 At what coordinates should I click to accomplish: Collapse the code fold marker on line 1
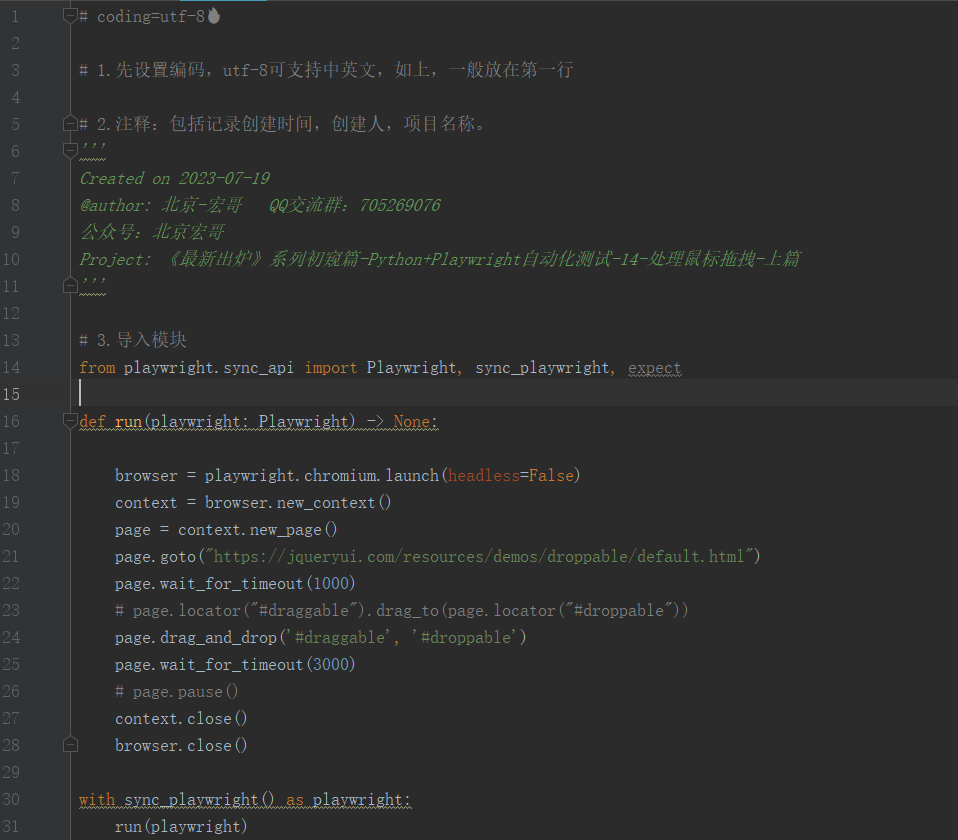click(x=70, y=15)
